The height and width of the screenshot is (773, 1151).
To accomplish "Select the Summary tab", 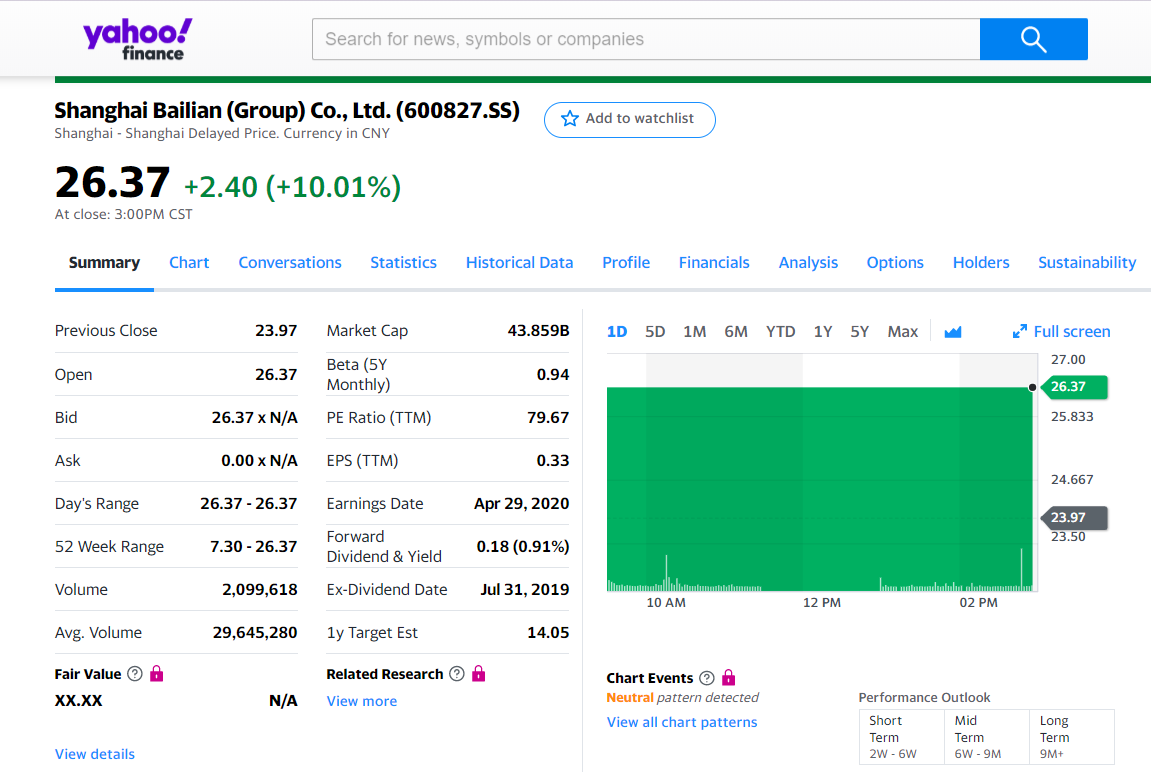I will pos(104,263).
